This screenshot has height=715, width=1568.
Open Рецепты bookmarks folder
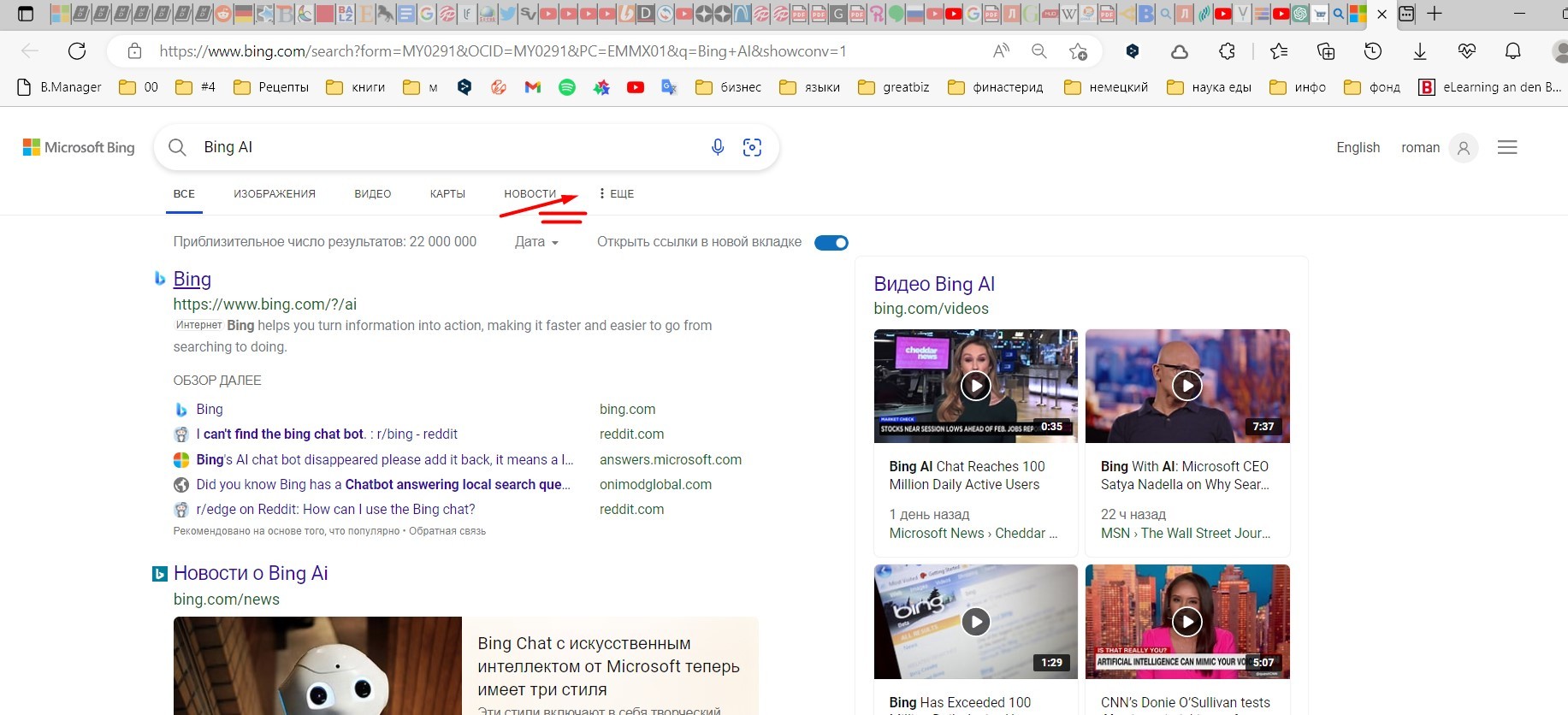coord(271,87)
